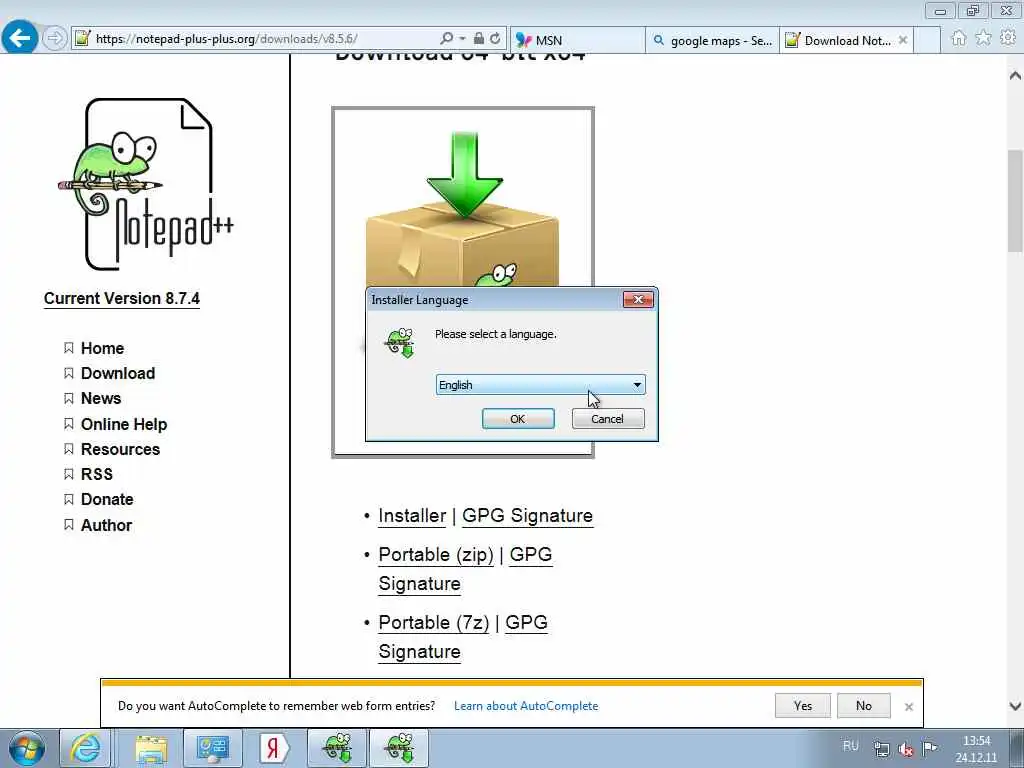This screenshot has height=768, width=1024.
Task: Click the installer chameleon icon in dialog
Action: [x=400, y=342]
